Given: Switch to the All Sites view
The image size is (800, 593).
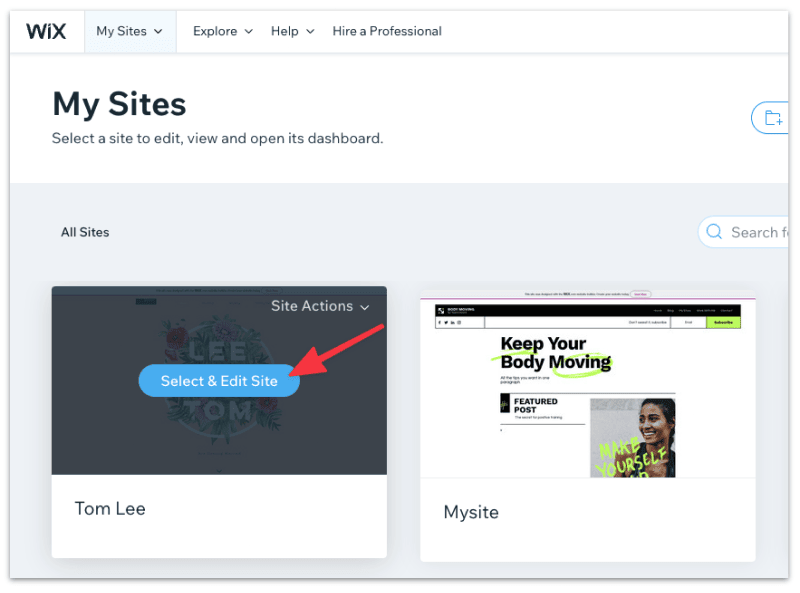Looking at the screenshot, I should click(x=85, y=231).
